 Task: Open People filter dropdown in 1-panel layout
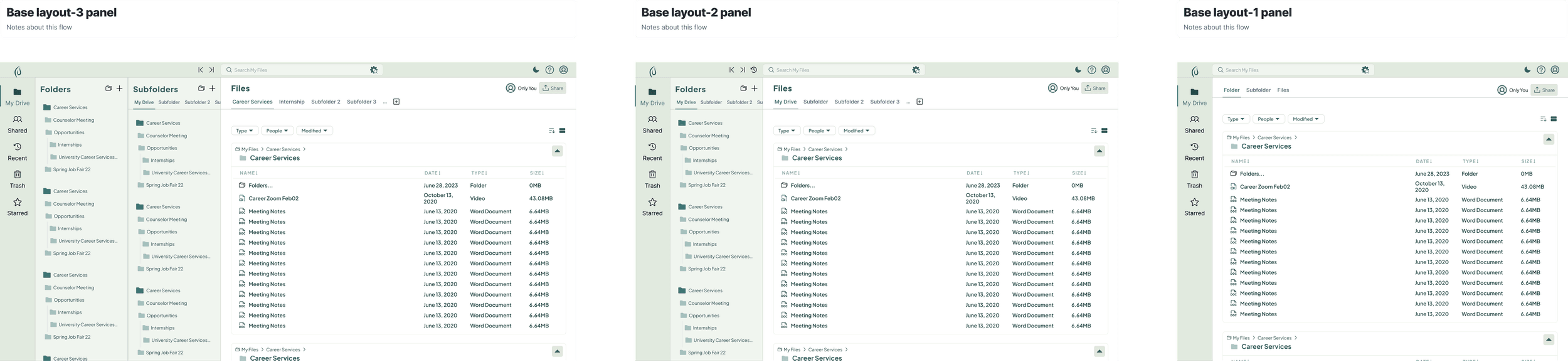(1269, 119)
